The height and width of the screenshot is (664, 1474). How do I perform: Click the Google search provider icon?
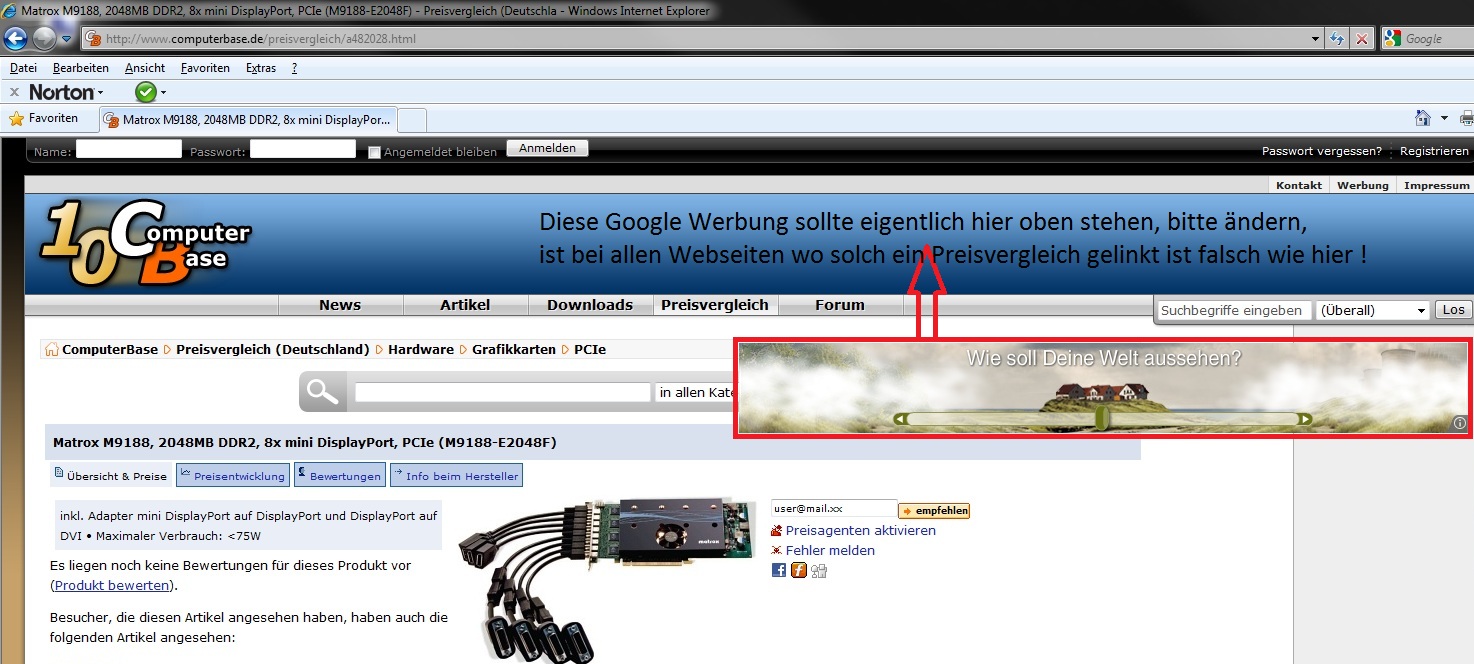click(1391, 39)
